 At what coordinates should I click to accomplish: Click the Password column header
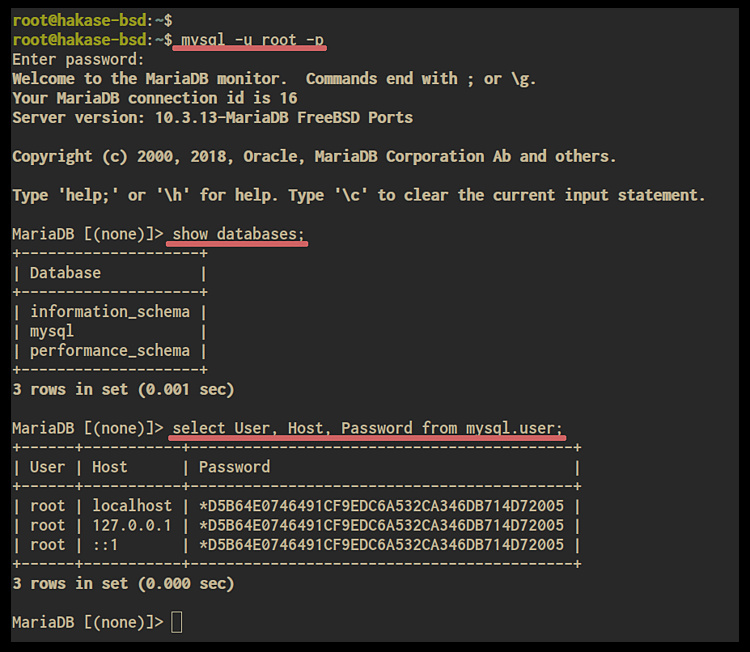pos(234,467)
